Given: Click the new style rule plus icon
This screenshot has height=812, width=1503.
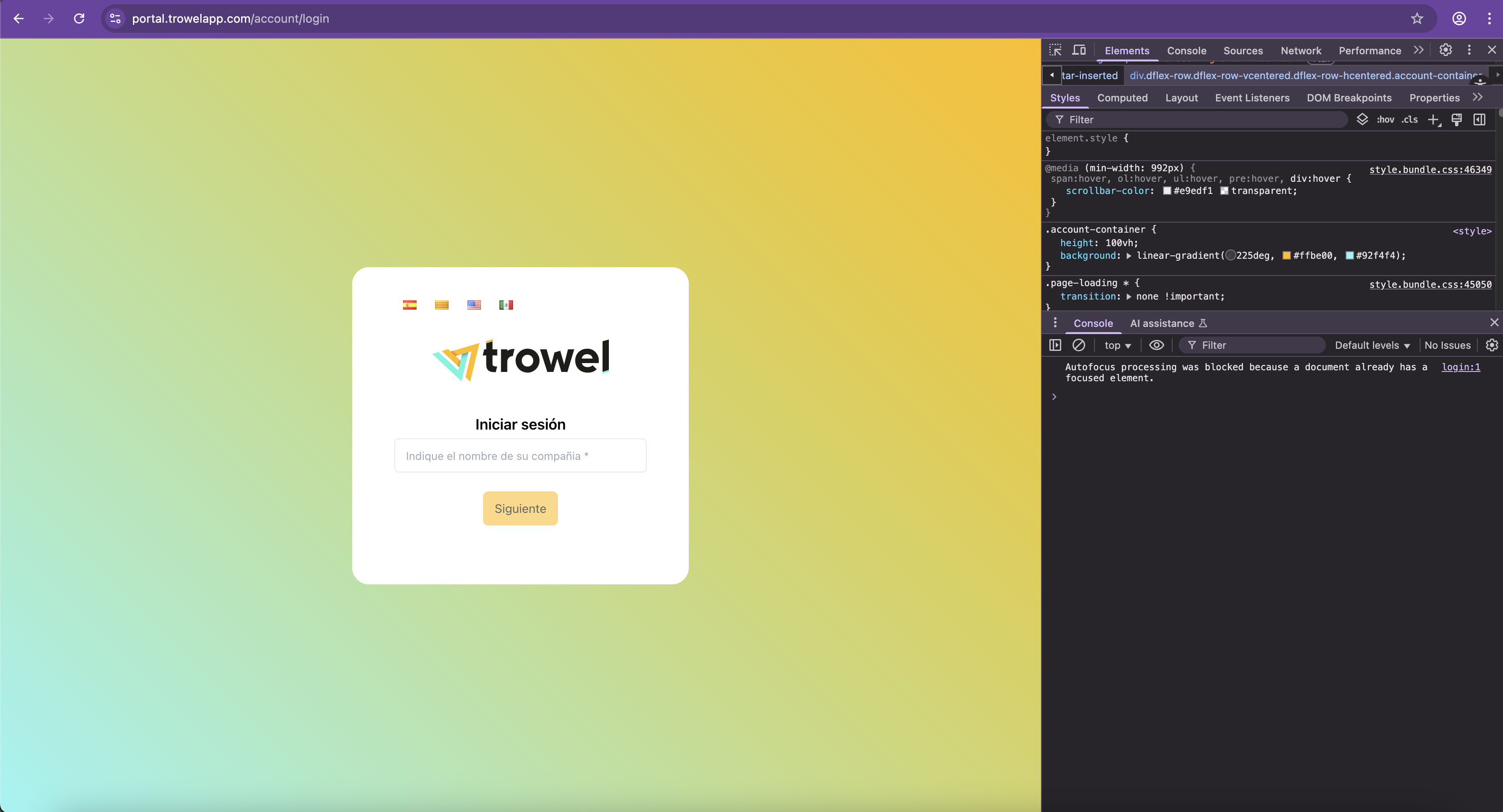Looking at the screenshot, I should (x=1434, y=119).
